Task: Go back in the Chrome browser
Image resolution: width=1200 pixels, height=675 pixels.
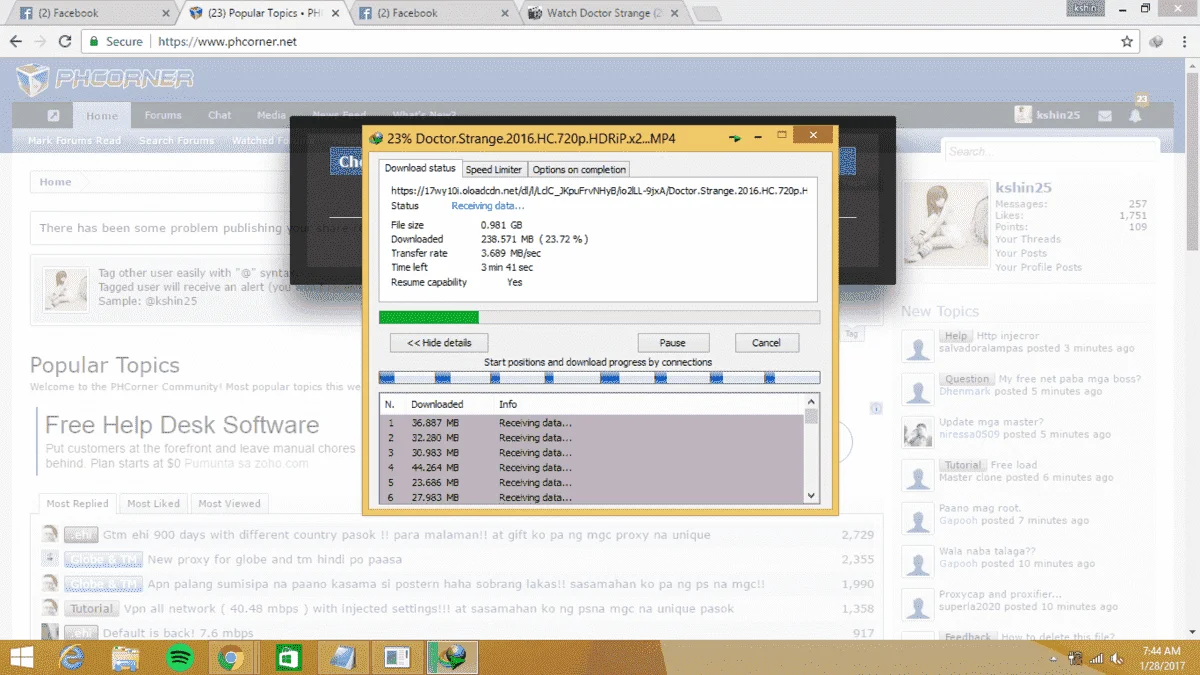Action: coord(15,42)
